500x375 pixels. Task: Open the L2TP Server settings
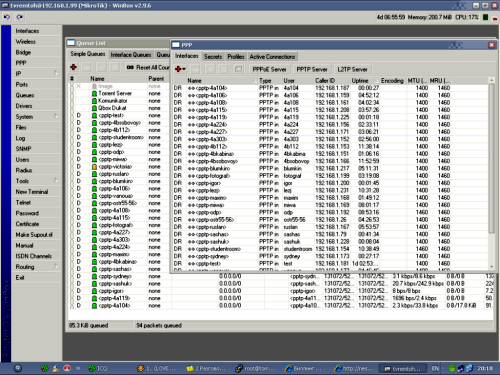[352, 69]
